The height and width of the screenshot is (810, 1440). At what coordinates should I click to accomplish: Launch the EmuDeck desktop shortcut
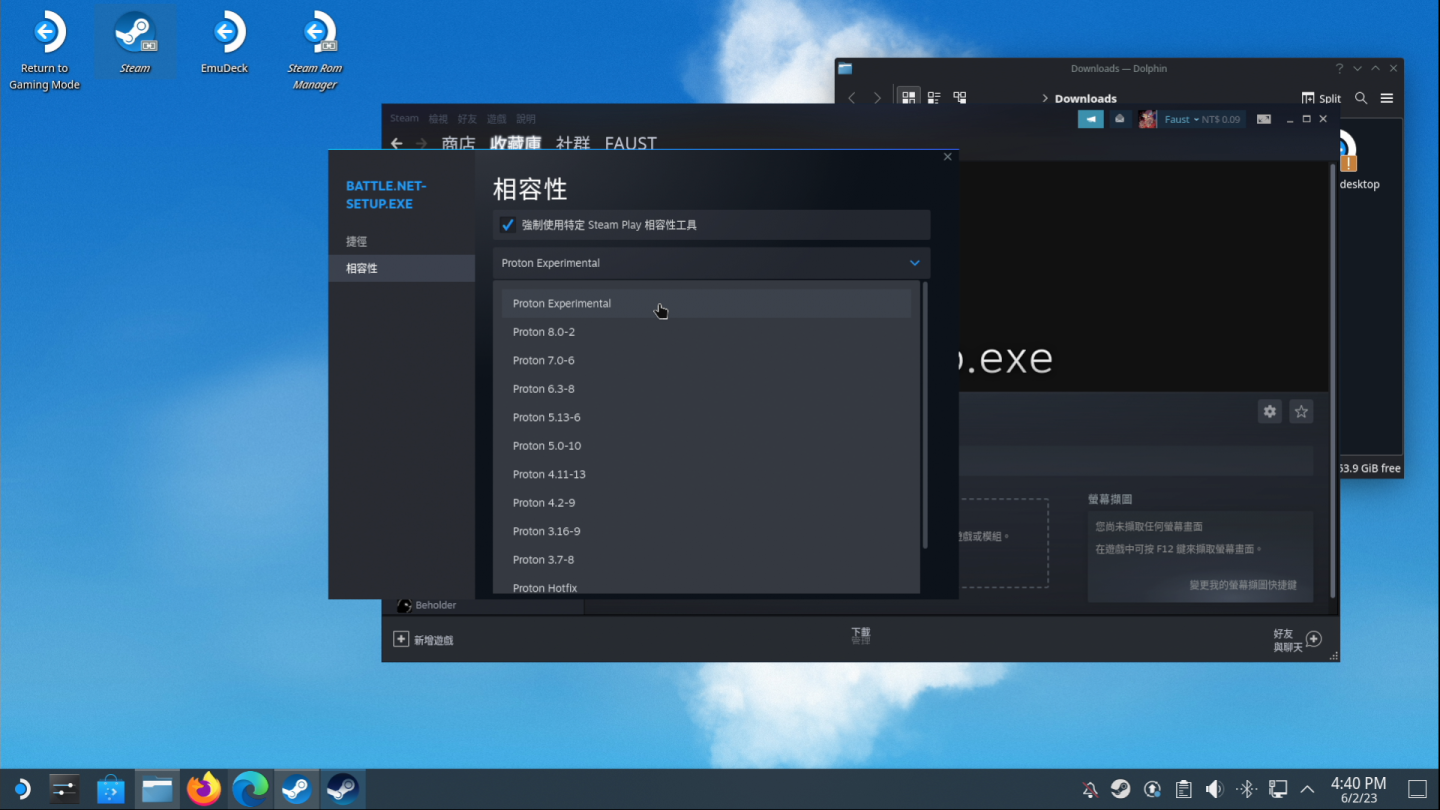pyautogui.click(x=225, y=42)
